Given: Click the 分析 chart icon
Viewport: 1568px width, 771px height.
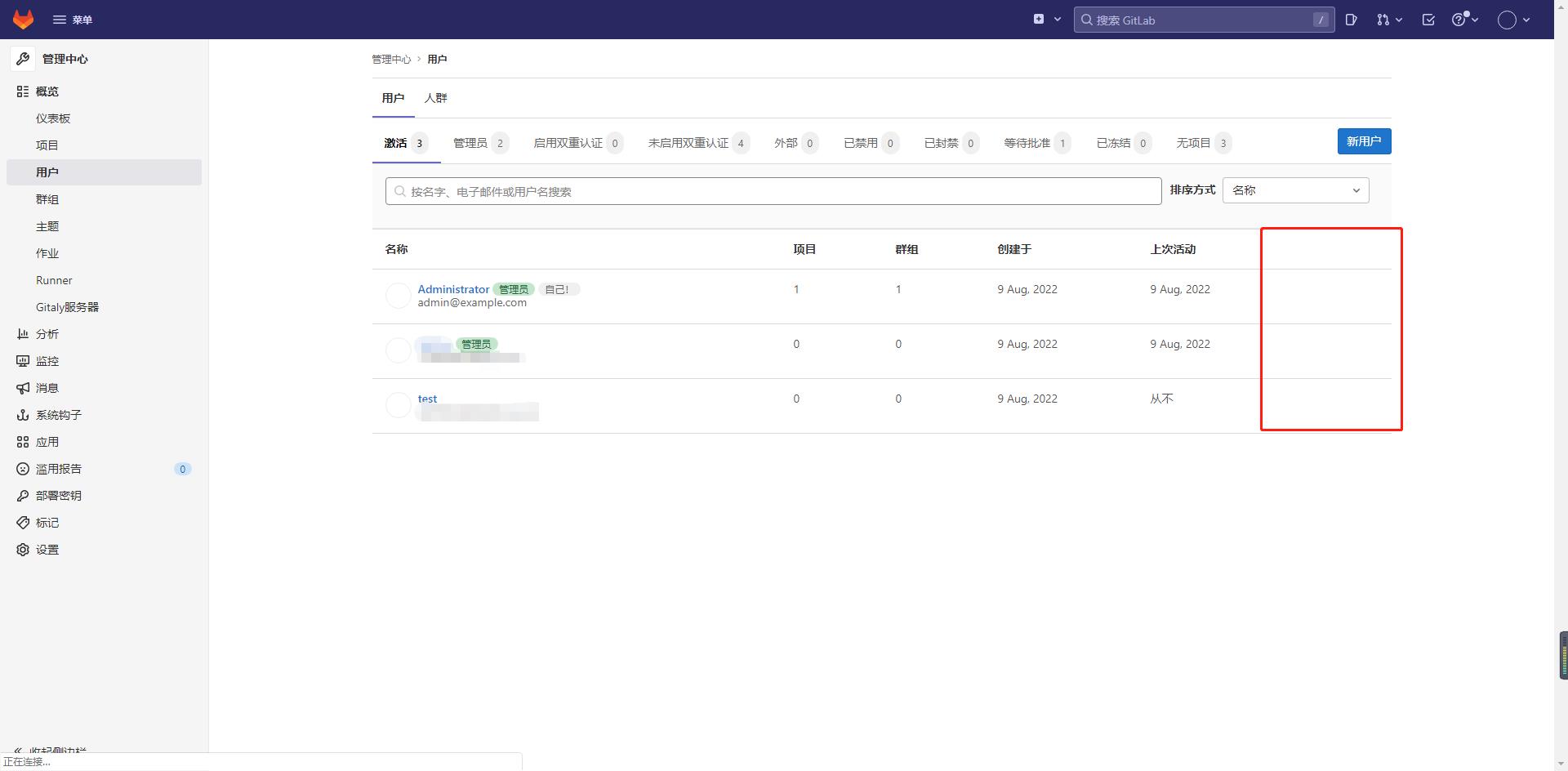Looking at the screenshot, I should [x=23, y=334].
